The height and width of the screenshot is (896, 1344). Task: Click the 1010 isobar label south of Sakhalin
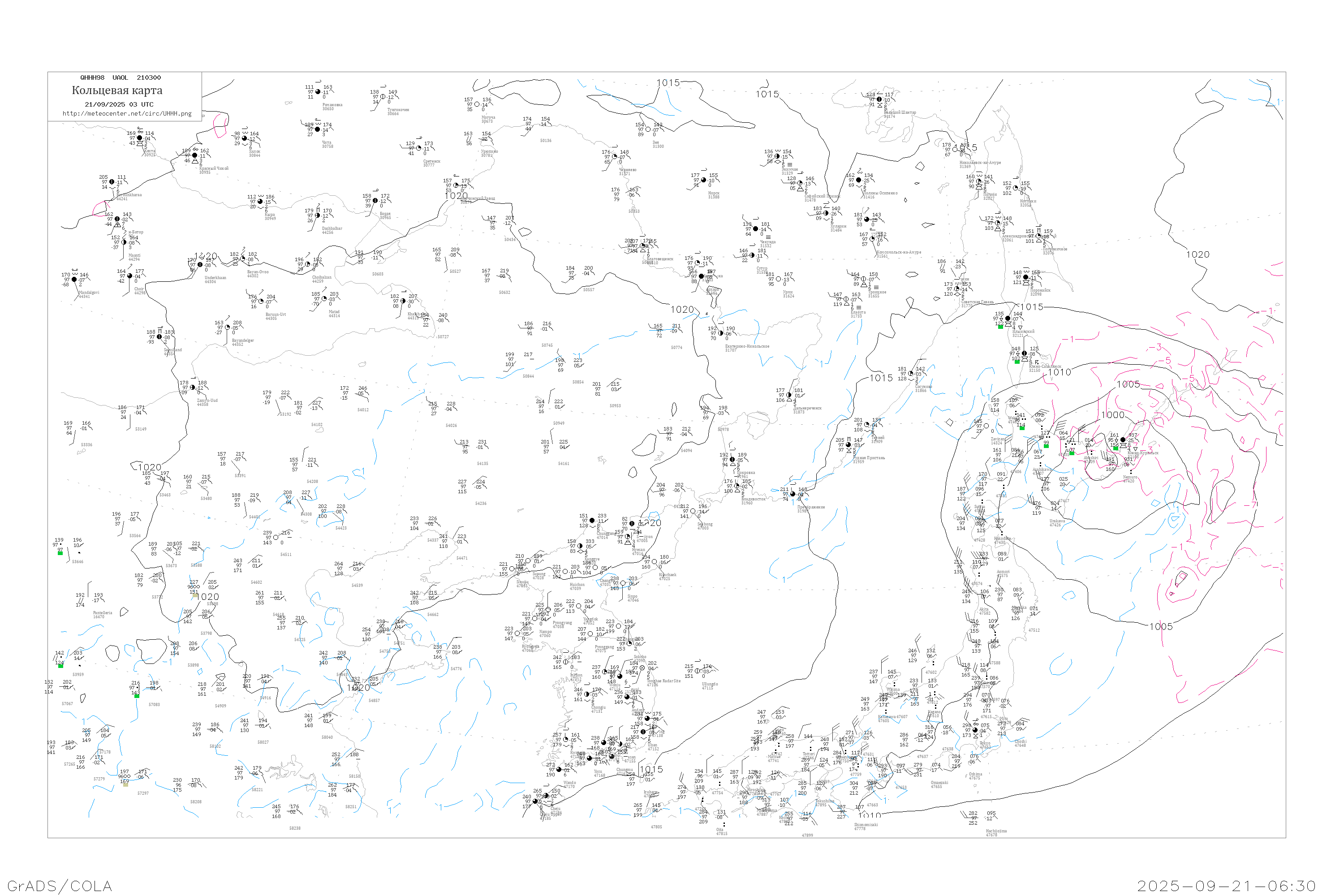pos(1059,372)
